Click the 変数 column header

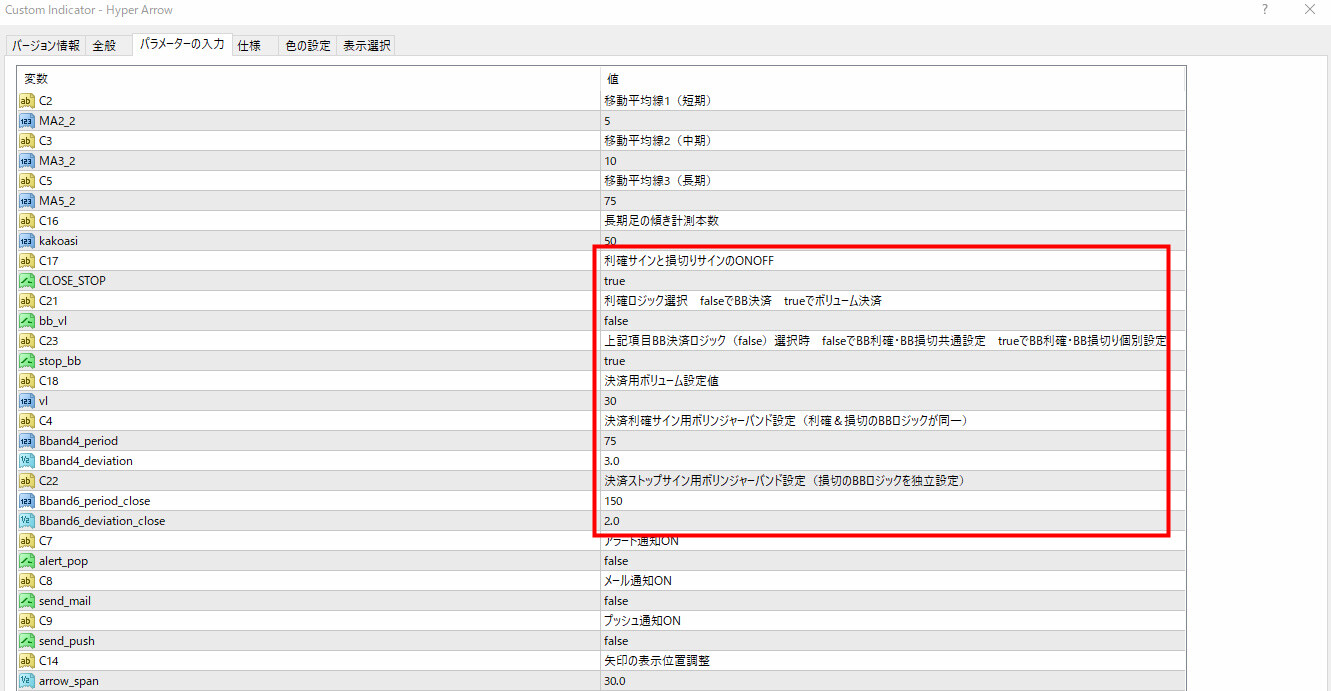[x=308, y=78]
